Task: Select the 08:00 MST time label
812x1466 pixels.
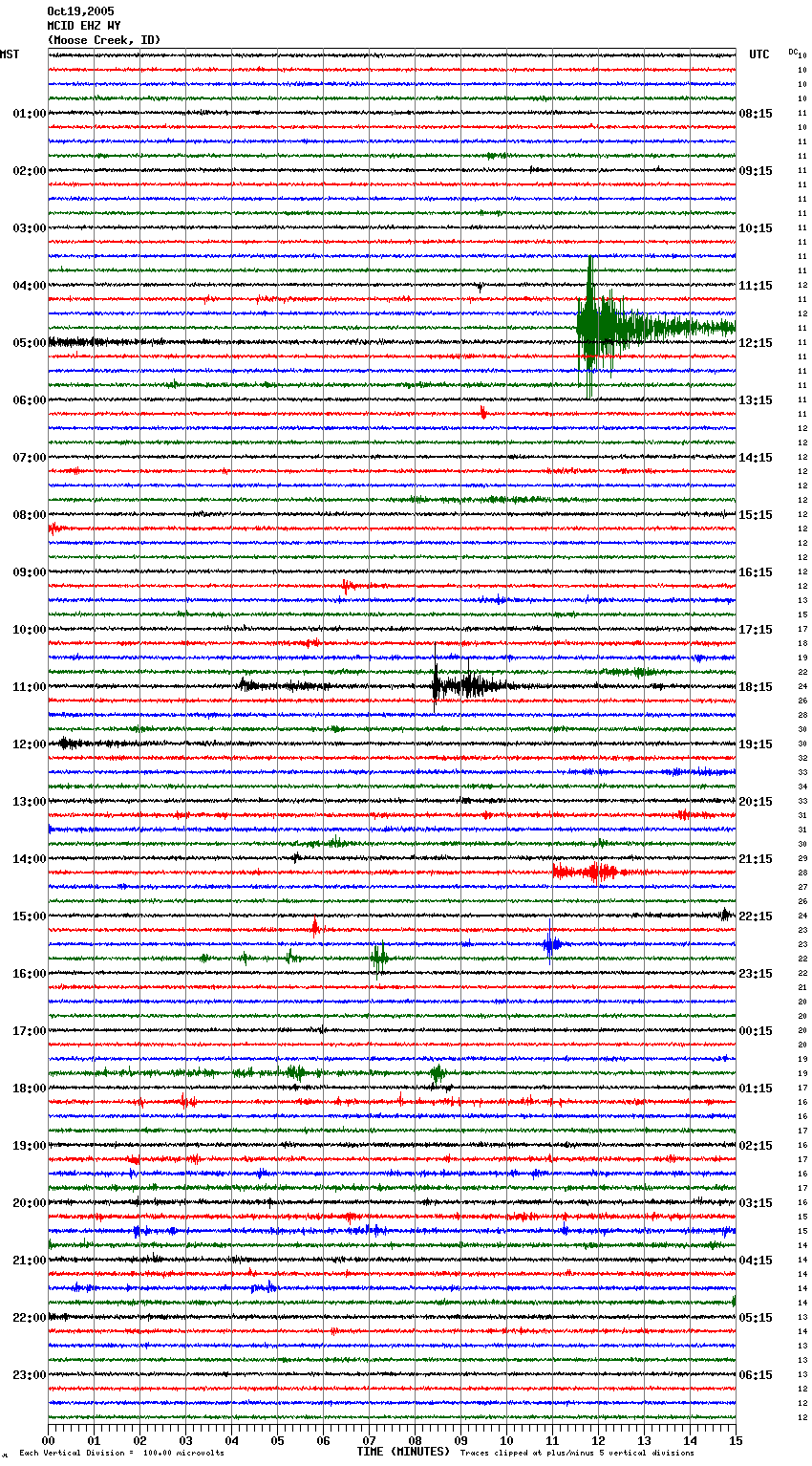Action: pos(30,515)
